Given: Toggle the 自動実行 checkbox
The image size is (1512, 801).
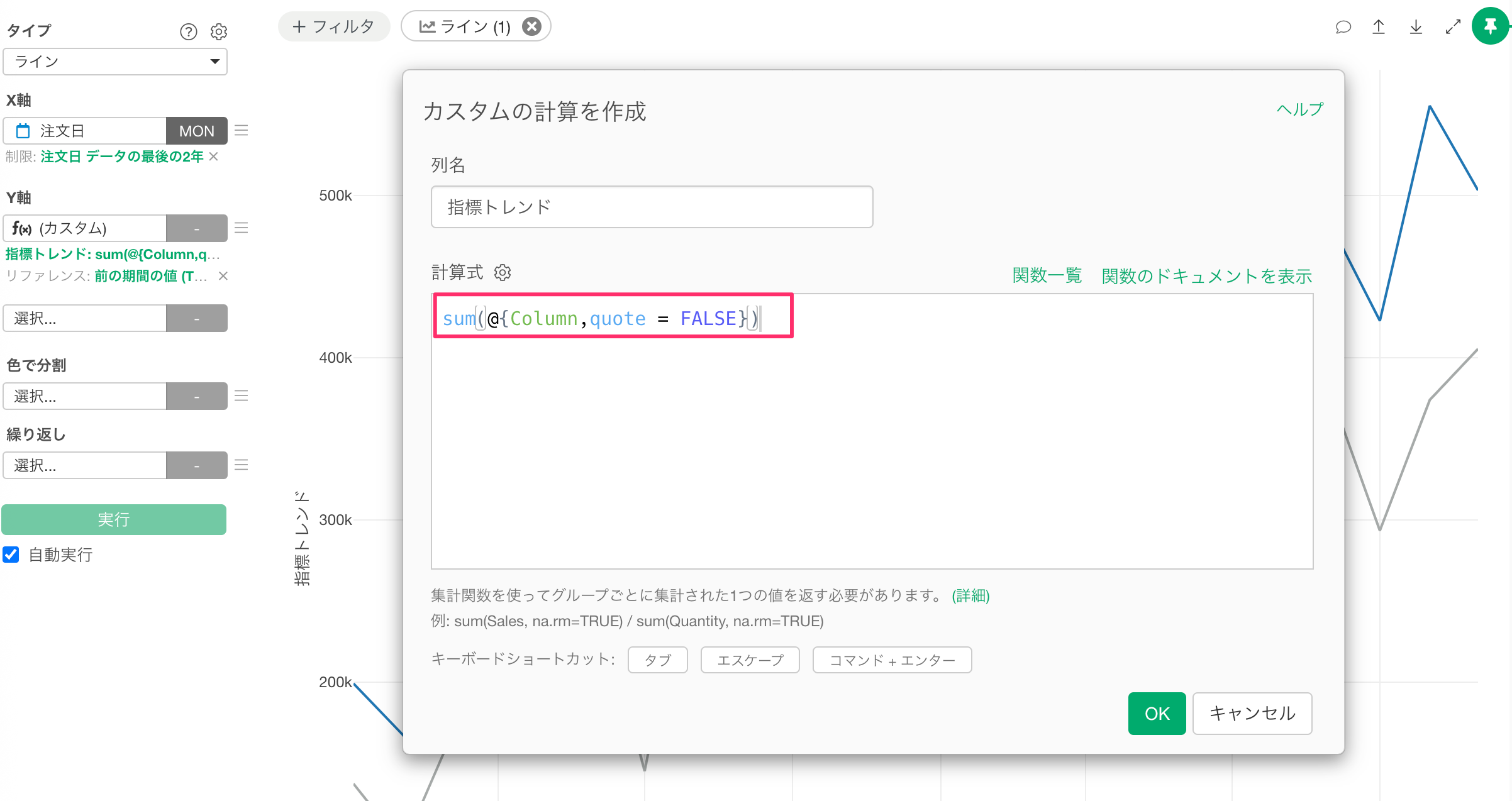Looking at the screenshot, I should click(11, 555).
